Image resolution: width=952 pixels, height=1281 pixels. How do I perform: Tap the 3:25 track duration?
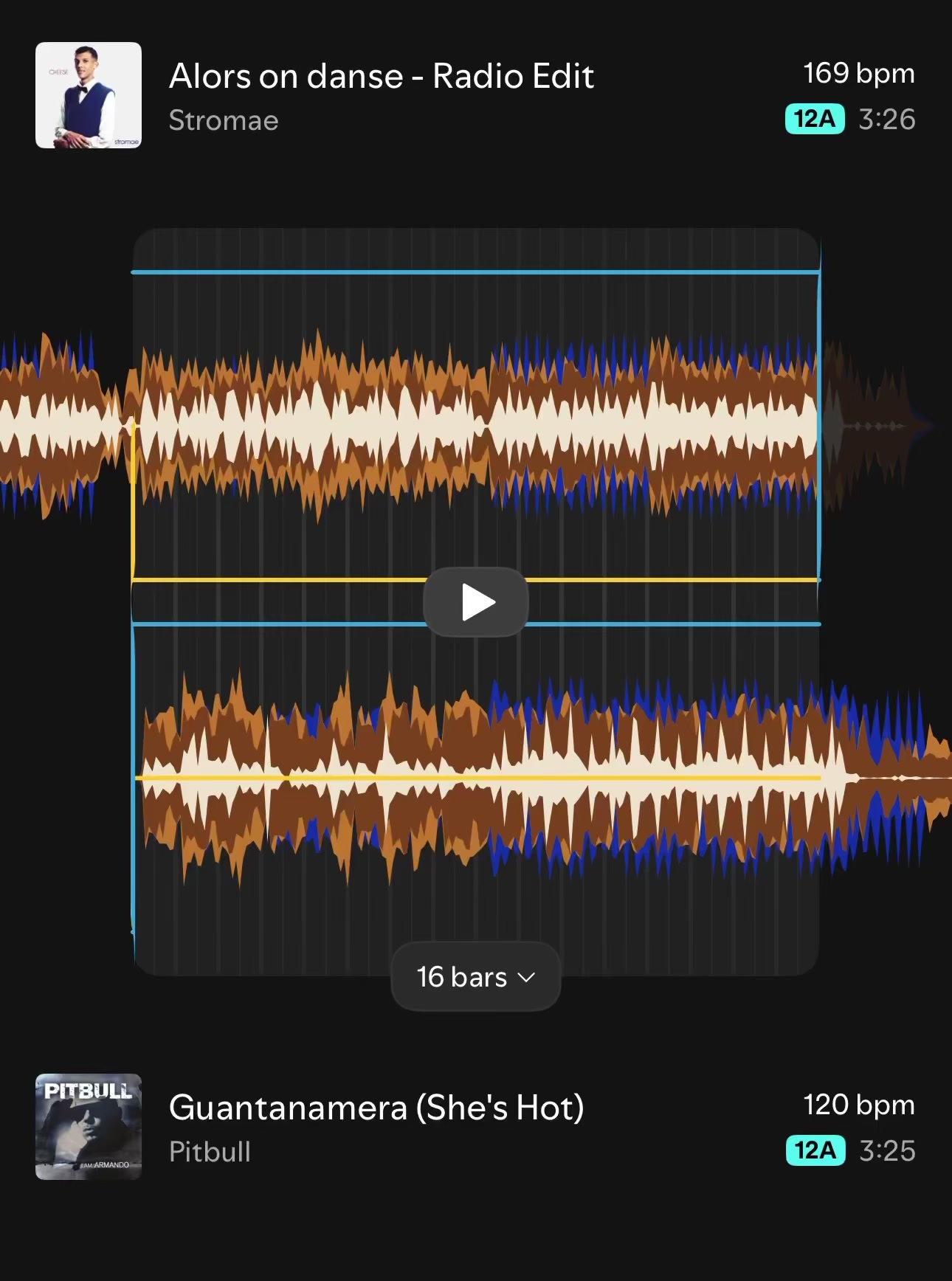[x=887, y=1150]
